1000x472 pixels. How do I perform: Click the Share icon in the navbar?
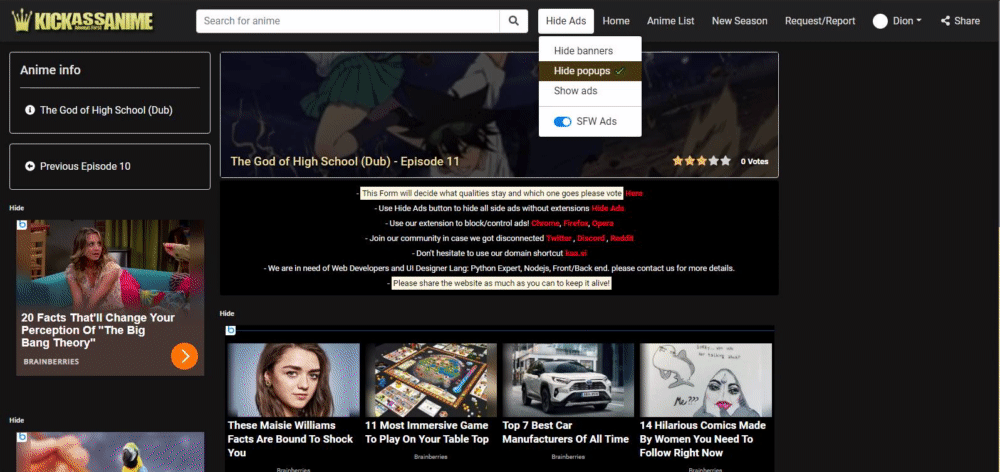coord(945,21)
